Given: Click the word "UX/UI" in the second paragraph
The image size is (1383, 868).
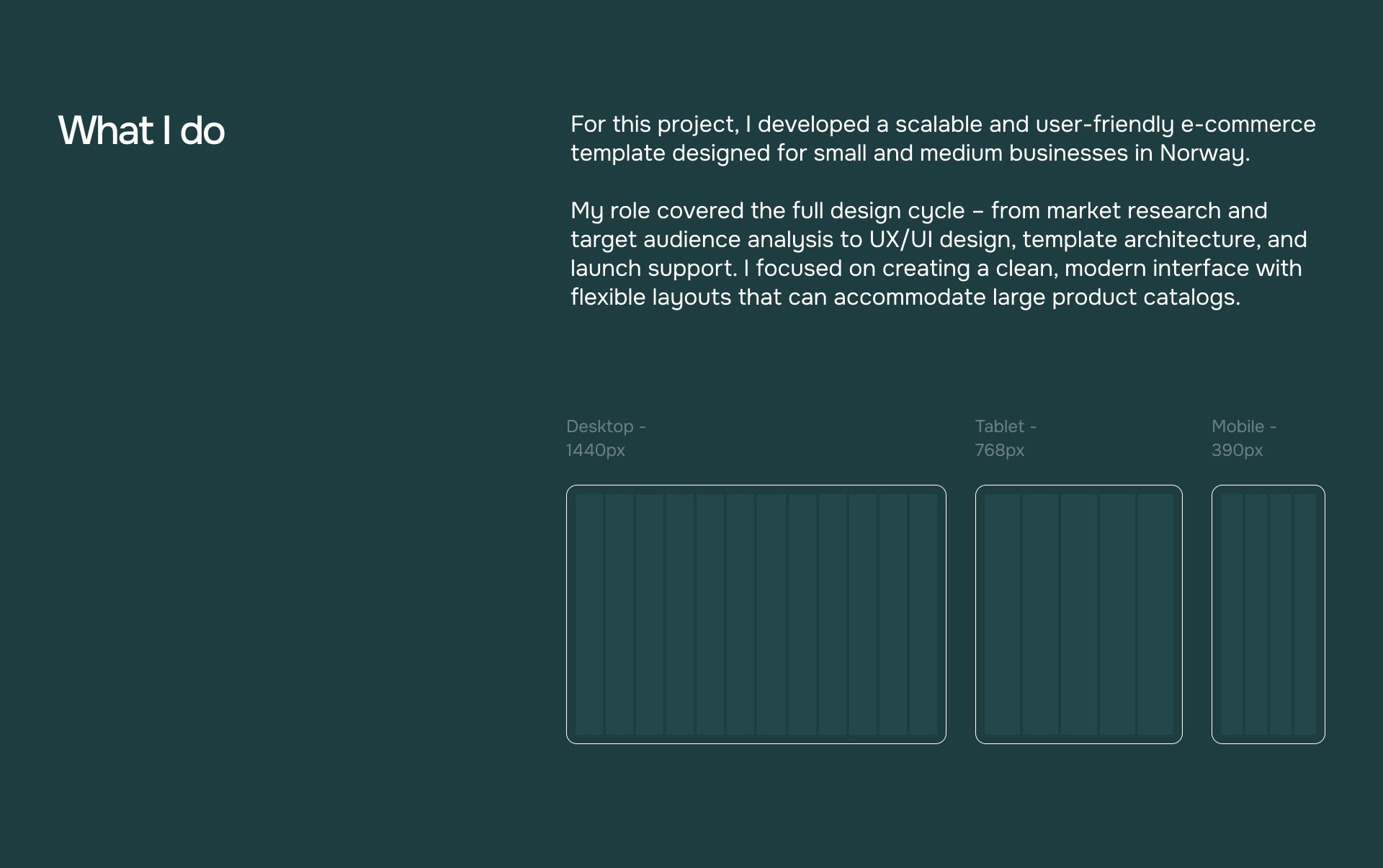Looking at the screenshot, I should pos(900,239).
